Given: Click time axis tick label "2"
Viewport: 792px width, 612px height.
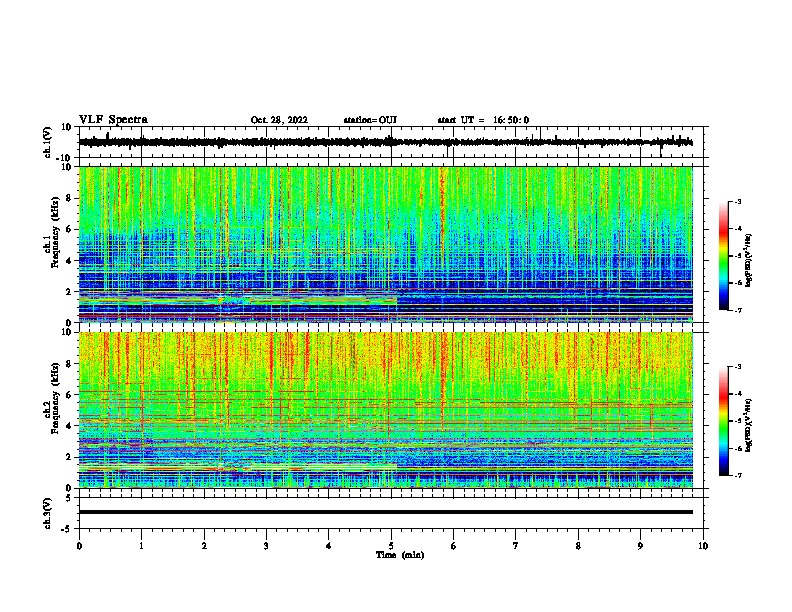Looking at the screenshot, I should tap(204, 546).
